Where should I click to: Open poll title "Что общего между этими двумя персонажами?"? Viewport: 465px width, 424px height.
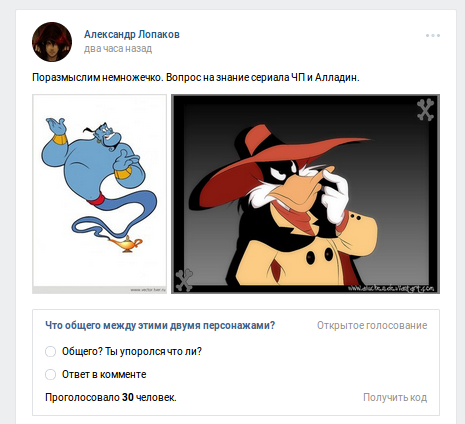pyautogui.click(x=160, y=325)
